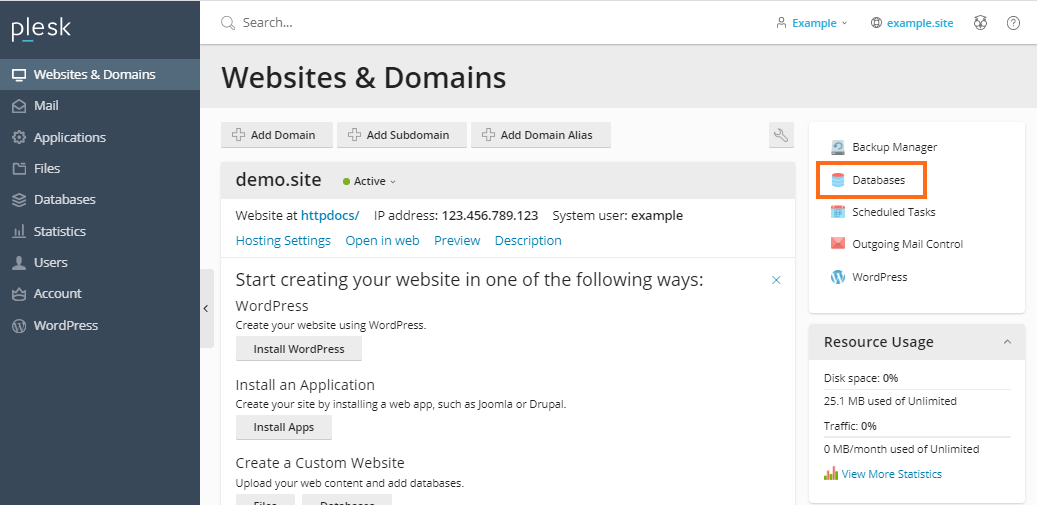Open Statistics from the sidebar menu
This screenshot has width=1037, height=505.
pos(59,231)
